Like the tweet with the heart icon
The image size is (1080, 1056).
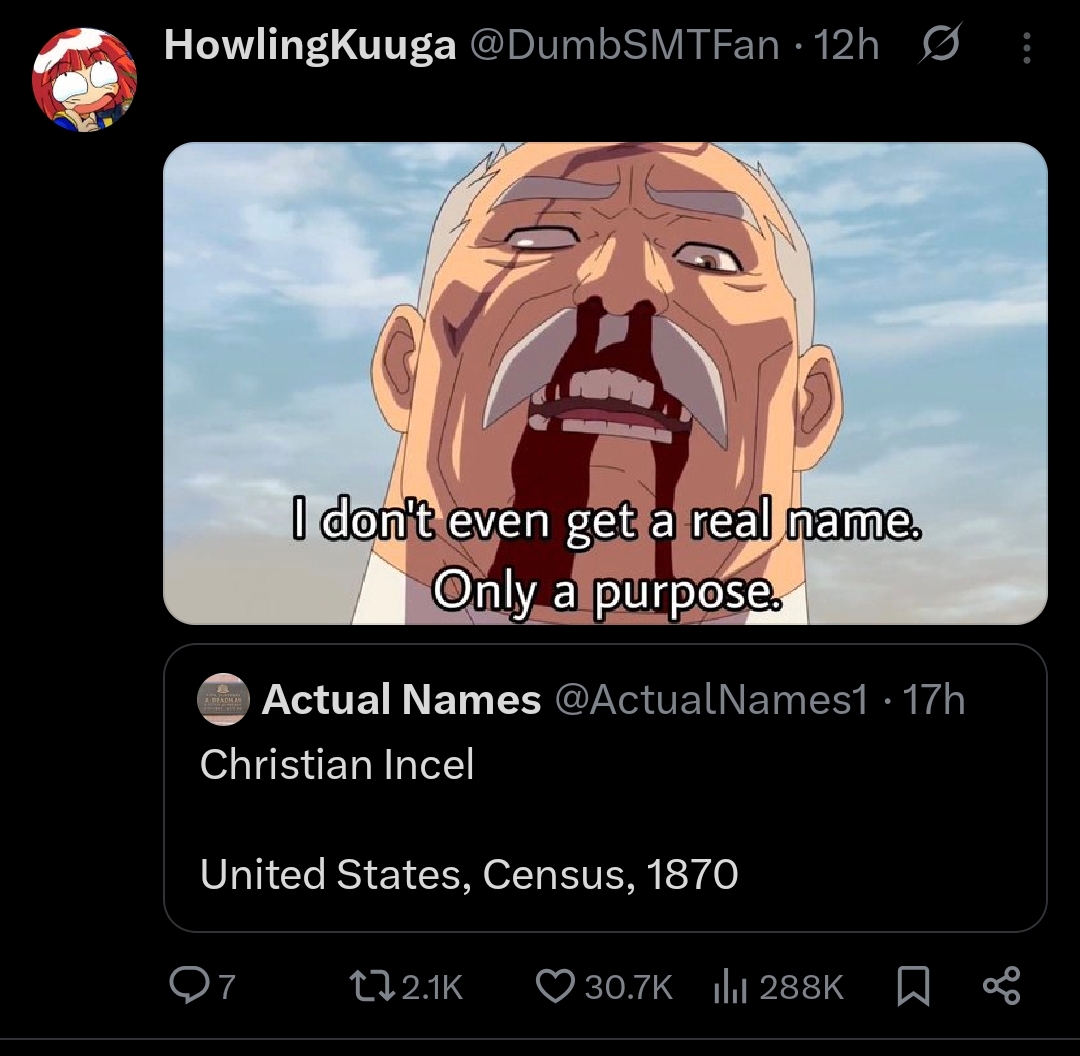click(554, 987)
